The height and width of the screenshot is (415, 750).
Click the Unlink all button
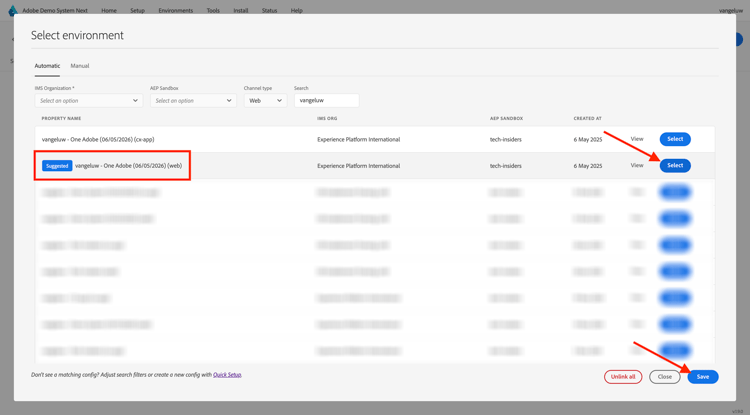(623, 377)
